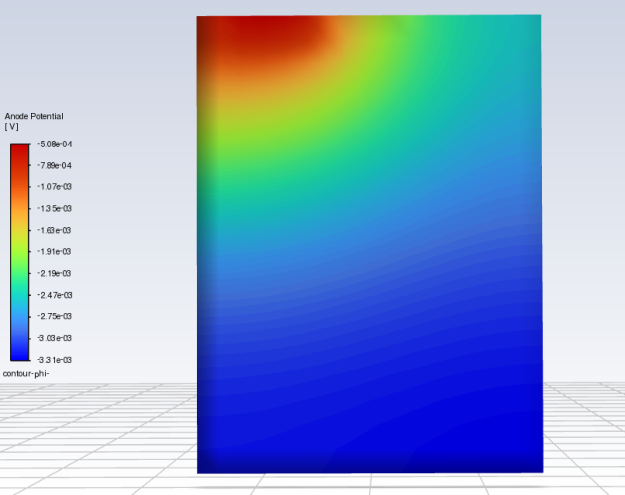Click the contour-phi- label below legend

pos(26,374)
